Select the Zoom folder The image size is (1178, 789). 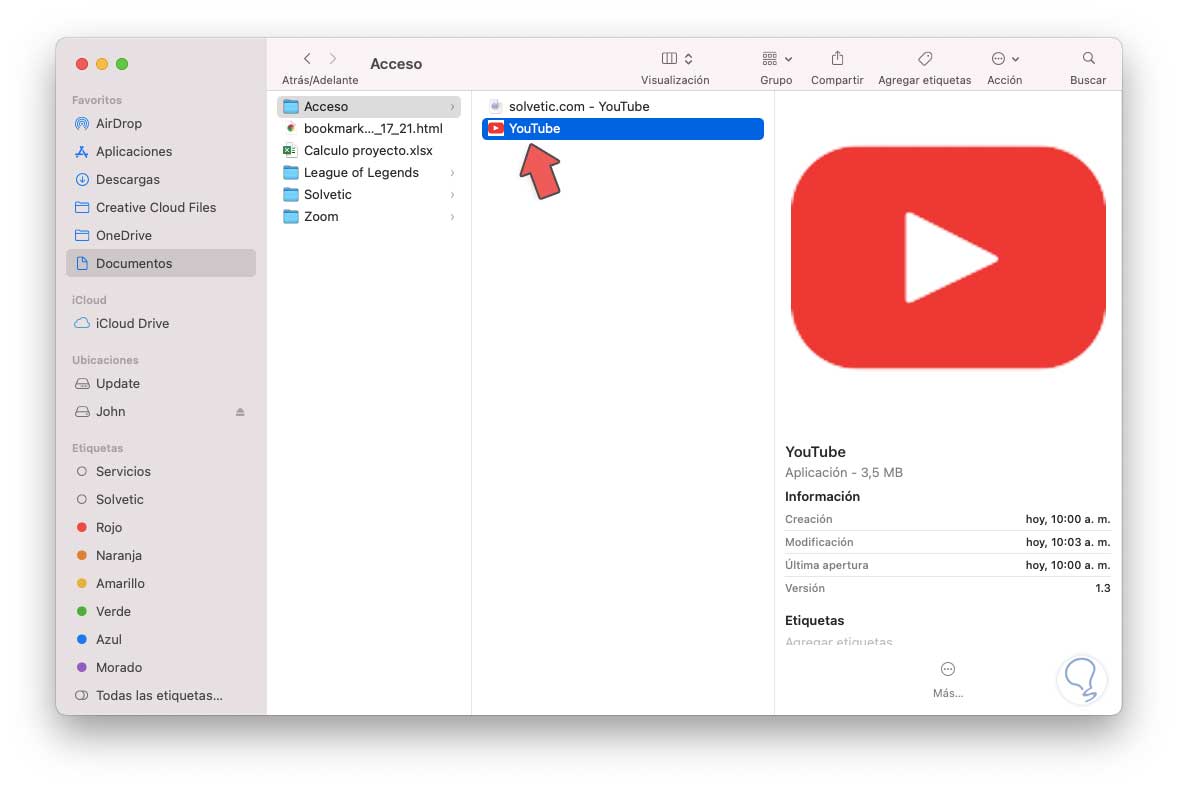click(x=369, y=216)
